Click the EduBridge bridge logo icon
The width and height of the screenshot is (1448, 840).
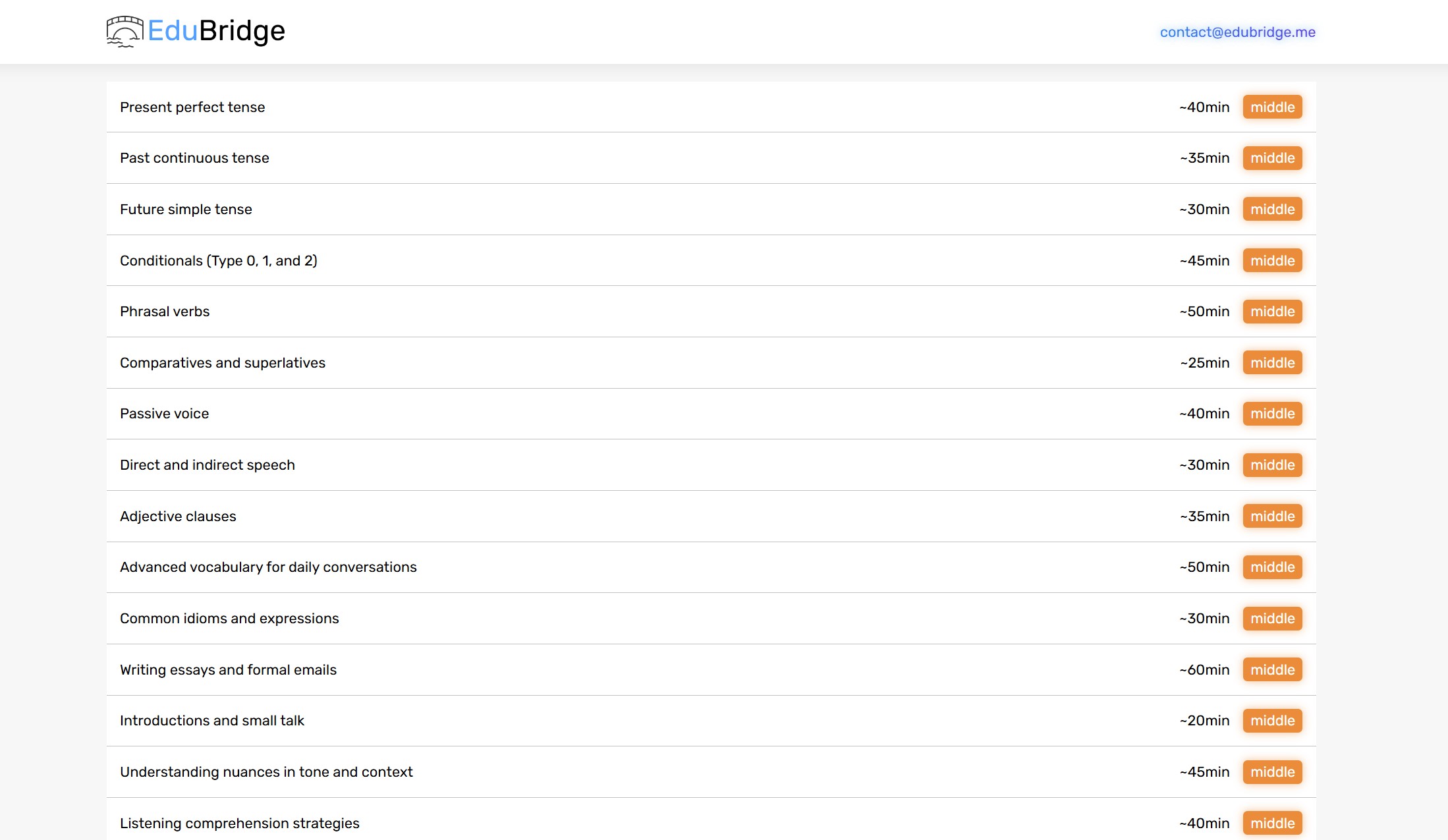[x=124, y=32]
